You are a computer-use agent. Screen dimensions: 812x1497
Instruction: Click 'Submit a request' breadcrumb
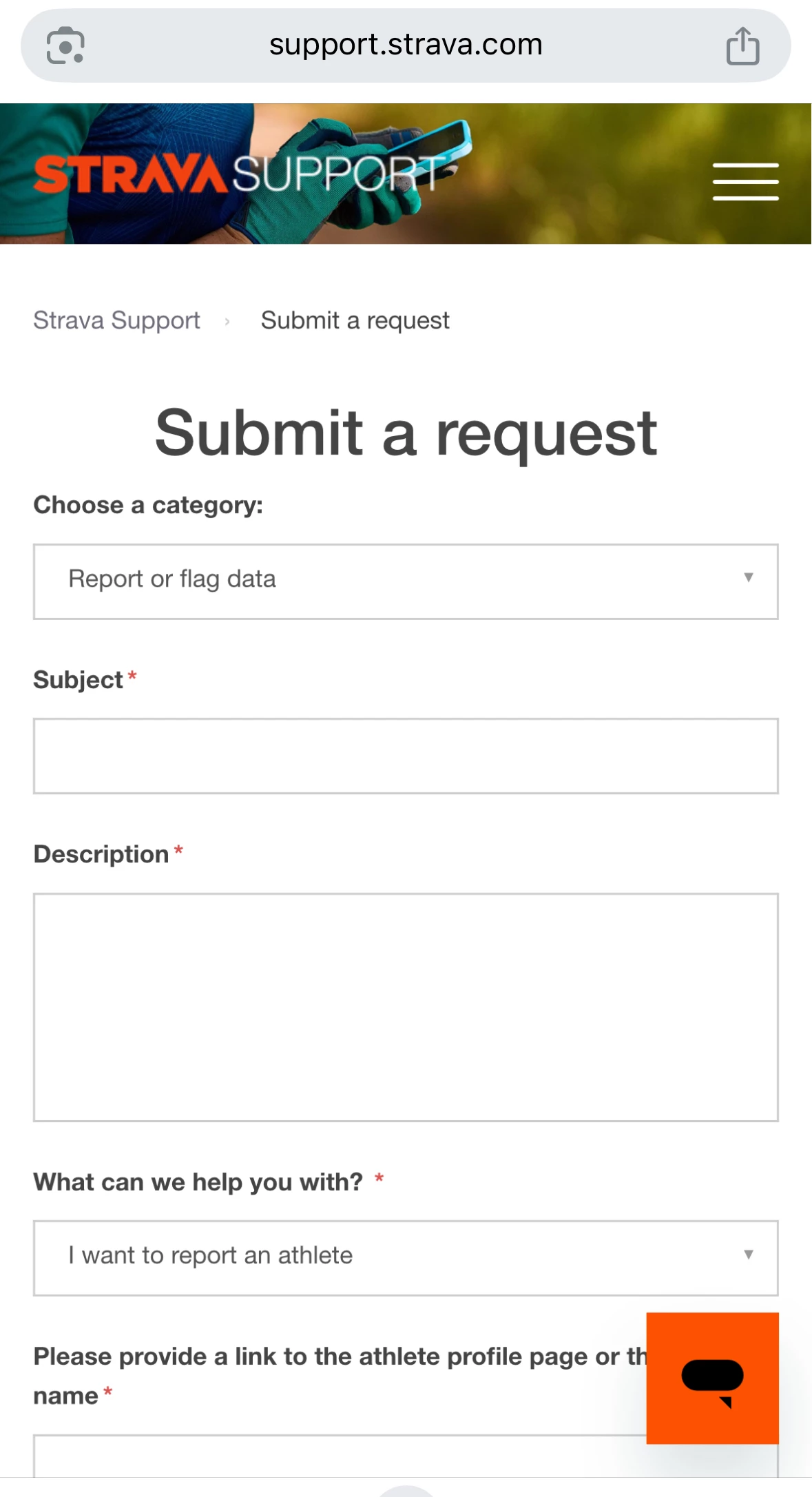click(355, 320)
